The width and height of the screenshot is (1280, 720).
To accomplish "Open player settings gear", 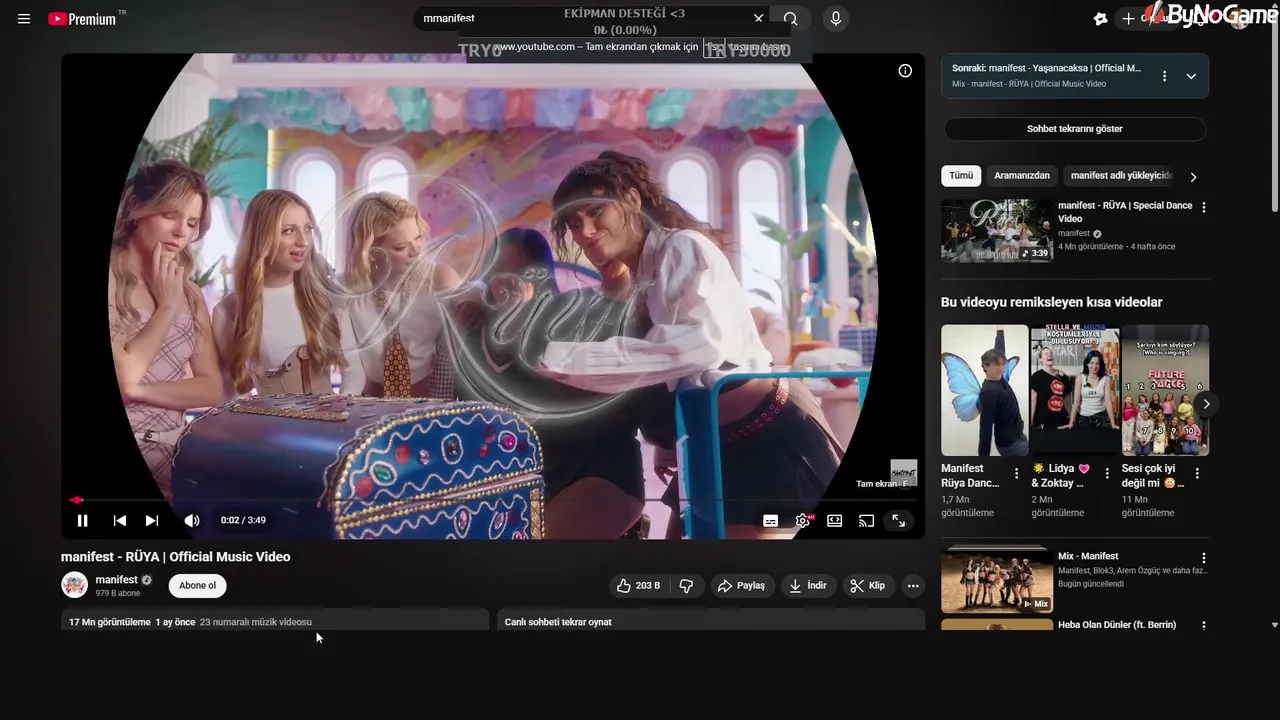I will pyautogui.click(x=803, y=520).
